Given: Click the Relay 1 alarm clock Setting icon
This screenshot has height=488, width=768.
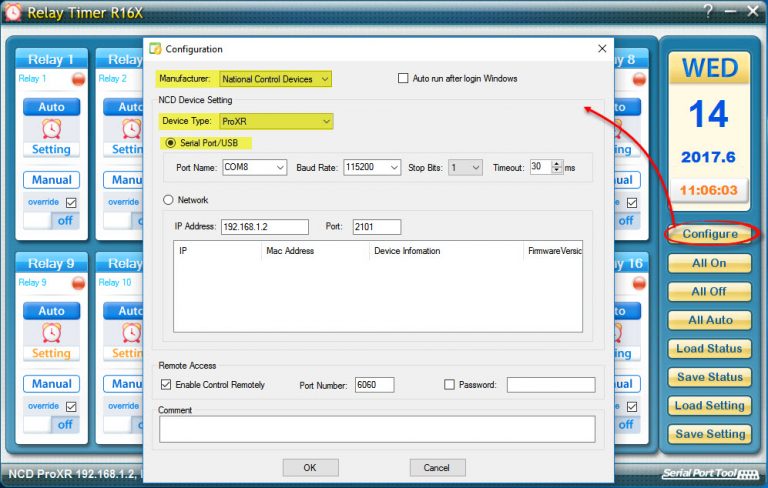Looking at the screenshot, I should [x=51, y=128].
